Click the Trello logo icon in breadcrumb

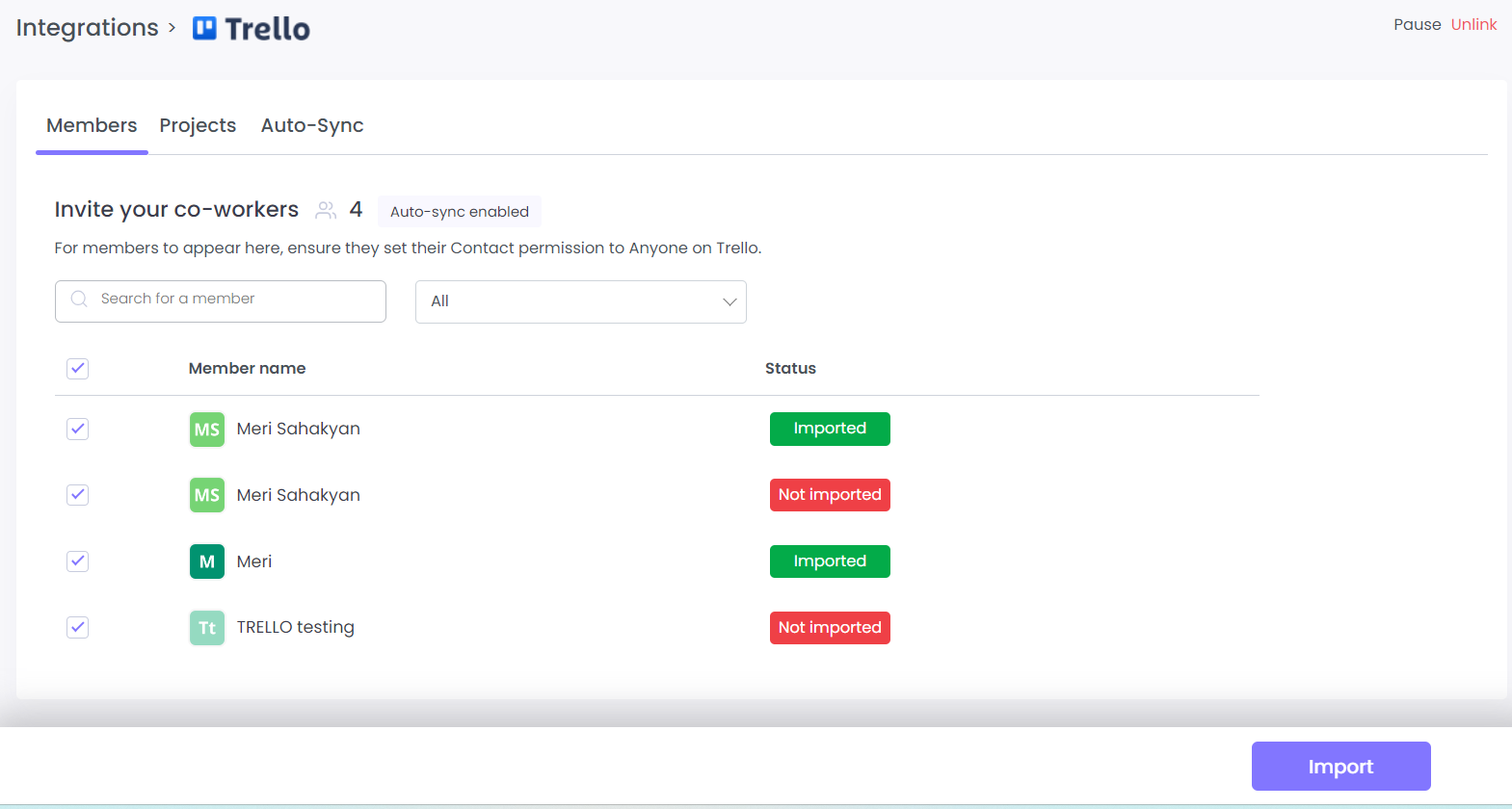204,28
